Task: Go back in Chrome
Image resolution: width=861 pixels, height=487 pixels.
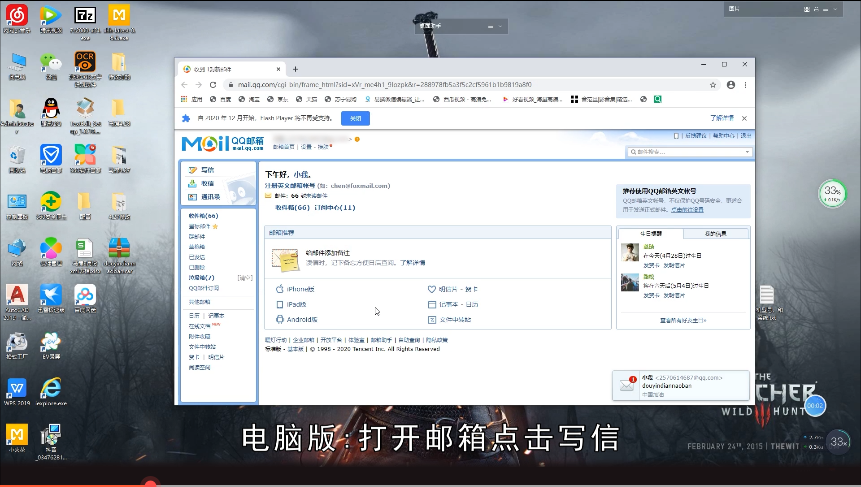Action: pos(184,85)
